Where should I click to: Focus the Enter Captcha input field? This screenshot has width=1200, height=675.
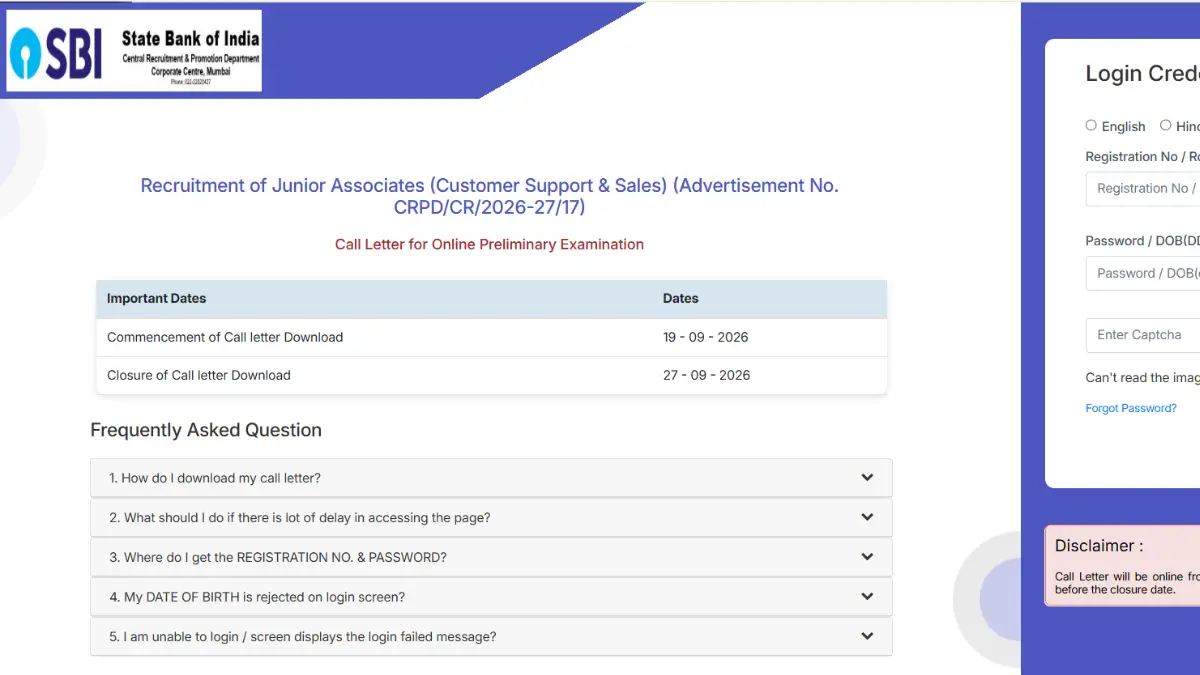[1143, 335]
